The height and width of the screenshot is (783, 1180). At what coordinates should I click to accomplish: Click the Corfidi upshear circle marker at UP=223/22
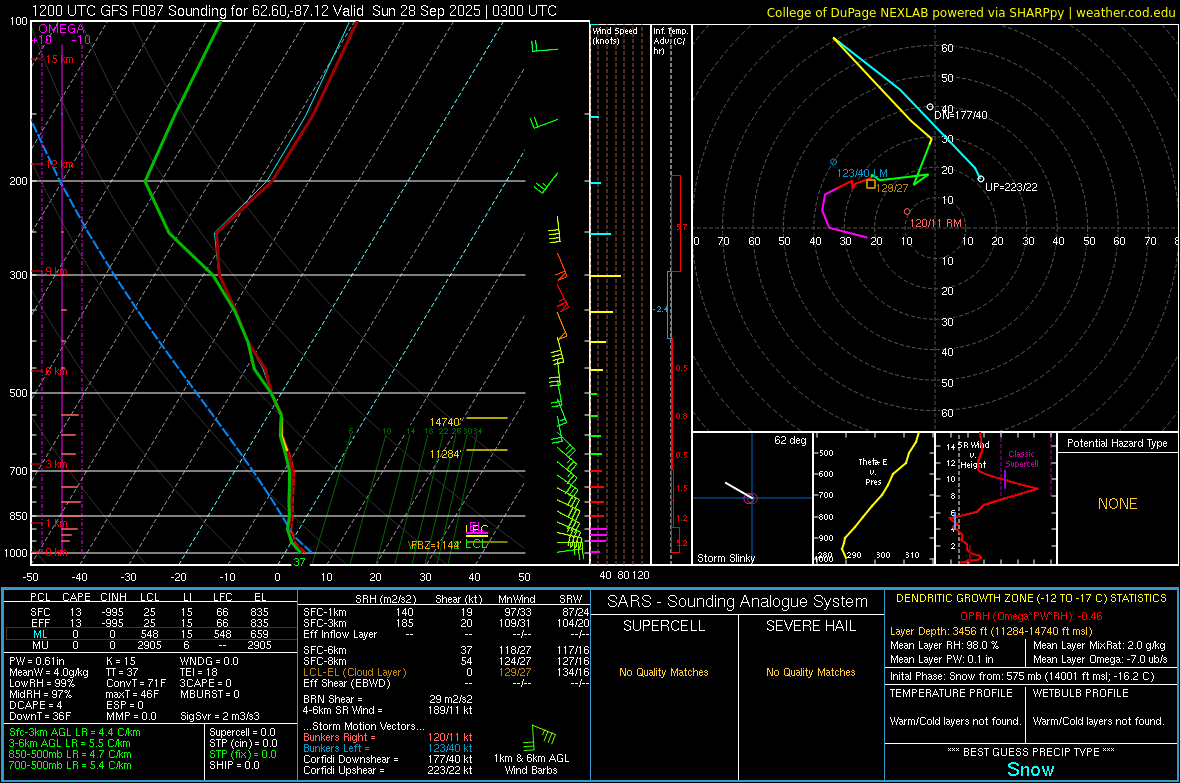point(981,179)
